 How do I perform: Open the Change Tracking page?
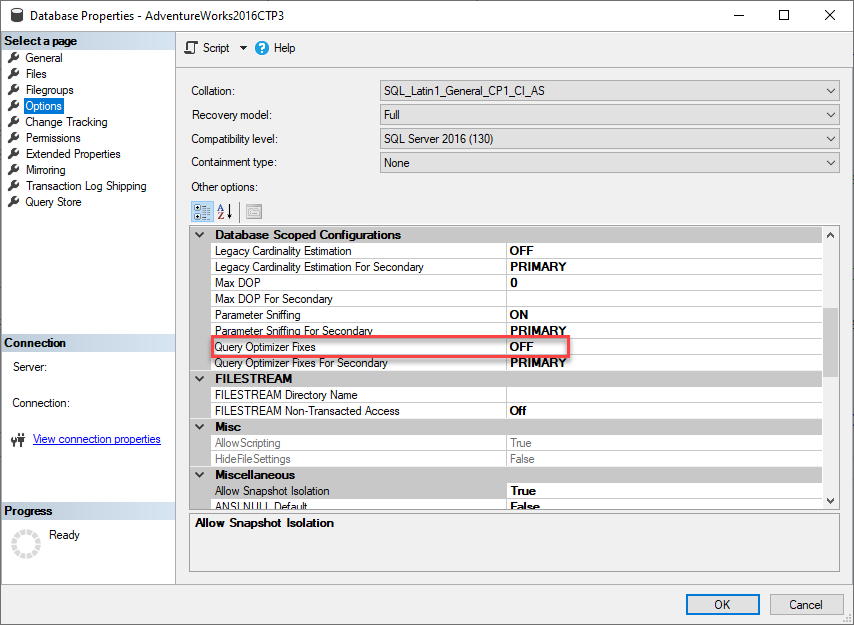pos(66,122)
